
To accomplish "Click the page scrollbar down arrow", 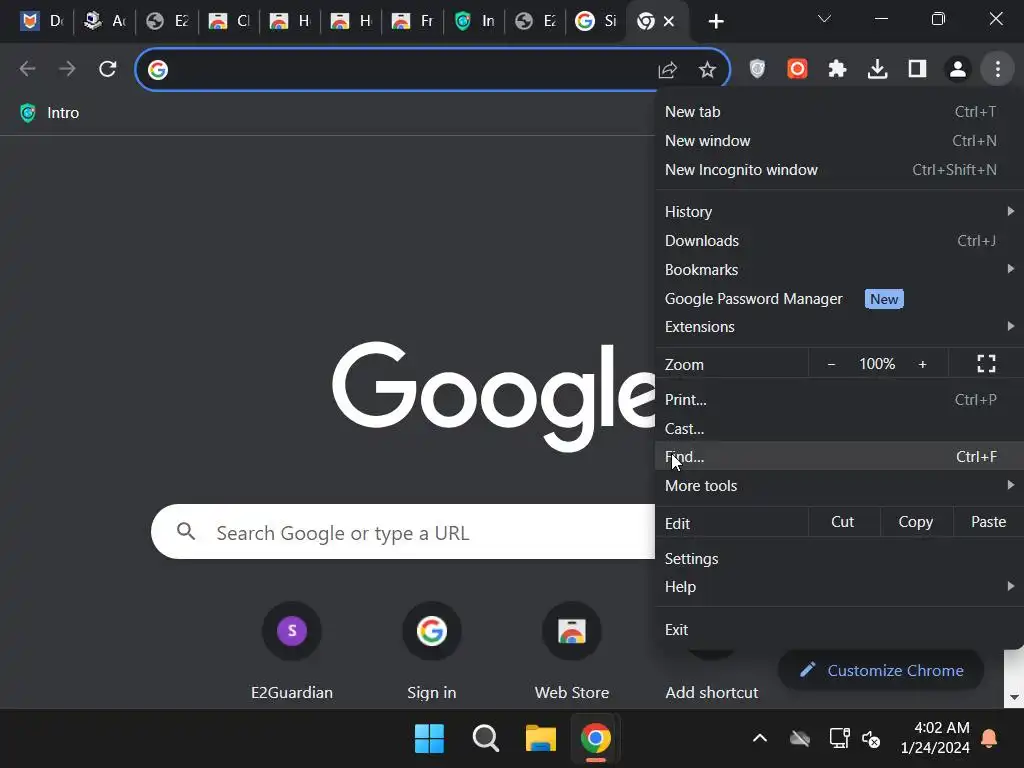I will (1014, 697).
